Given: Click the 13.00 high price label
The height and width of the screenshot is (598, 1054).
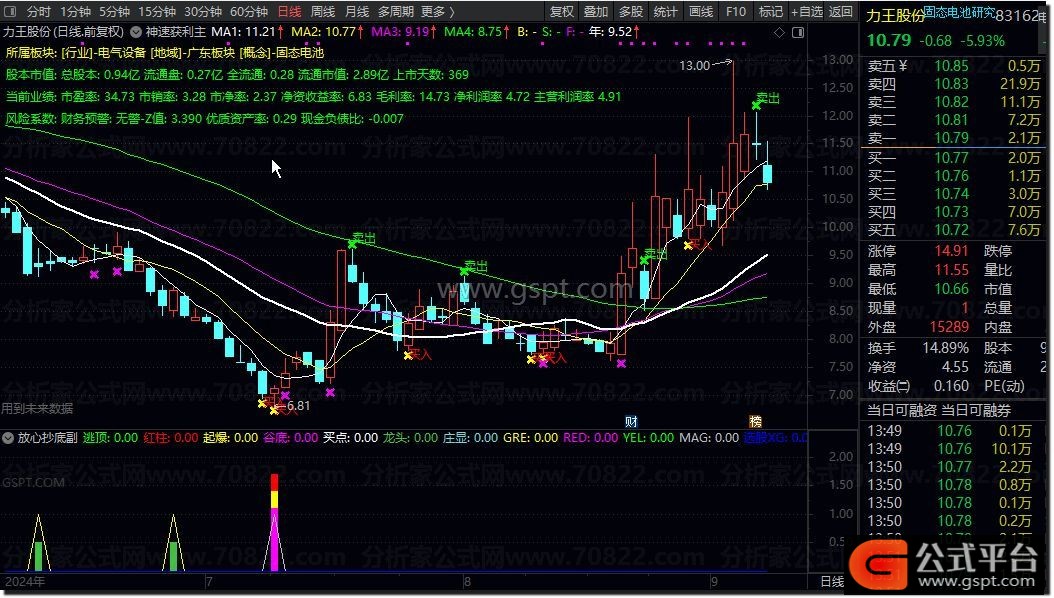Looking at the screenshot, I should click(x=694, y=65).
